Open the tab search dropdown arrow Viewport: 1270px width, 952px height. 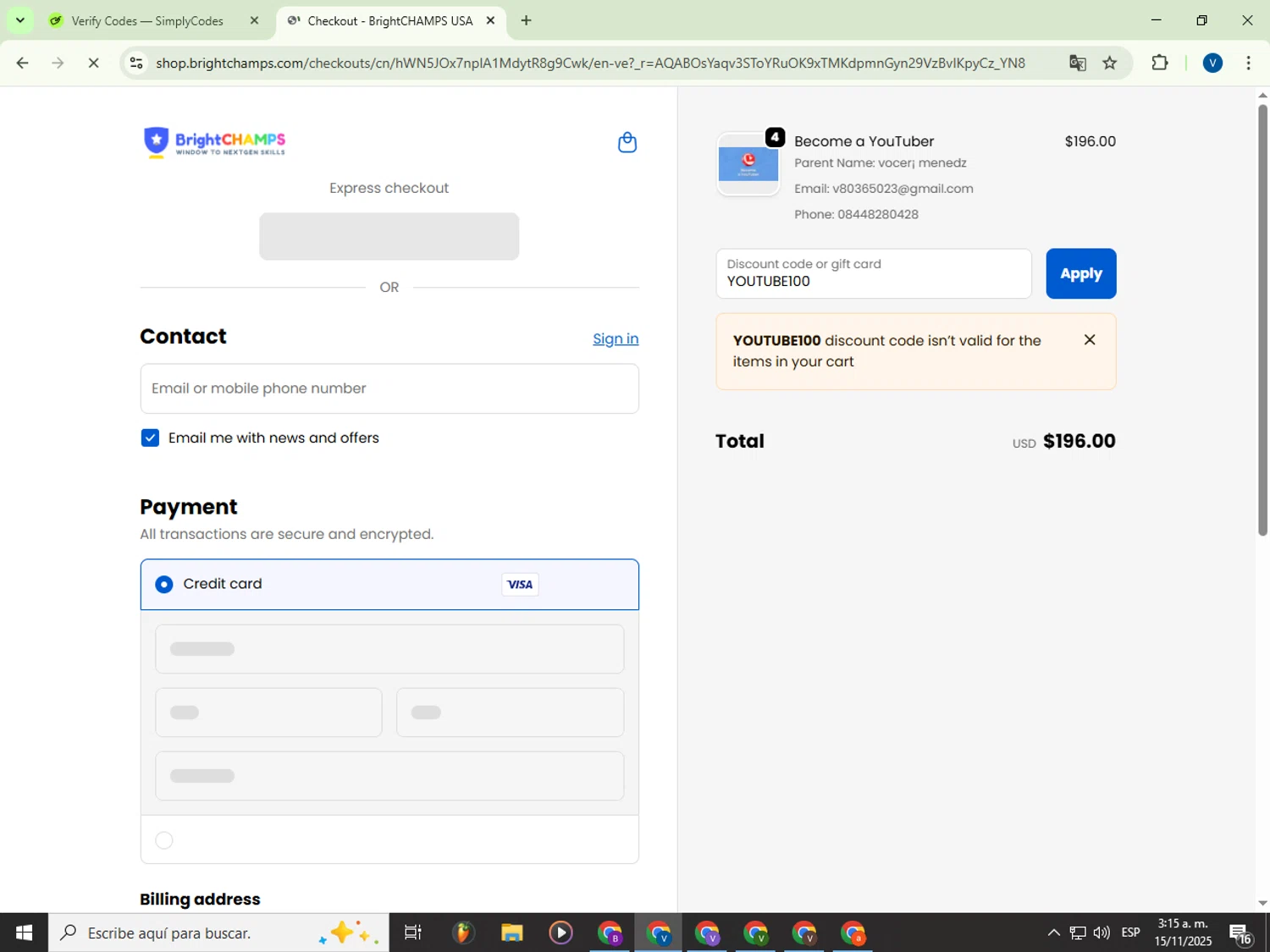pos(19,20)
